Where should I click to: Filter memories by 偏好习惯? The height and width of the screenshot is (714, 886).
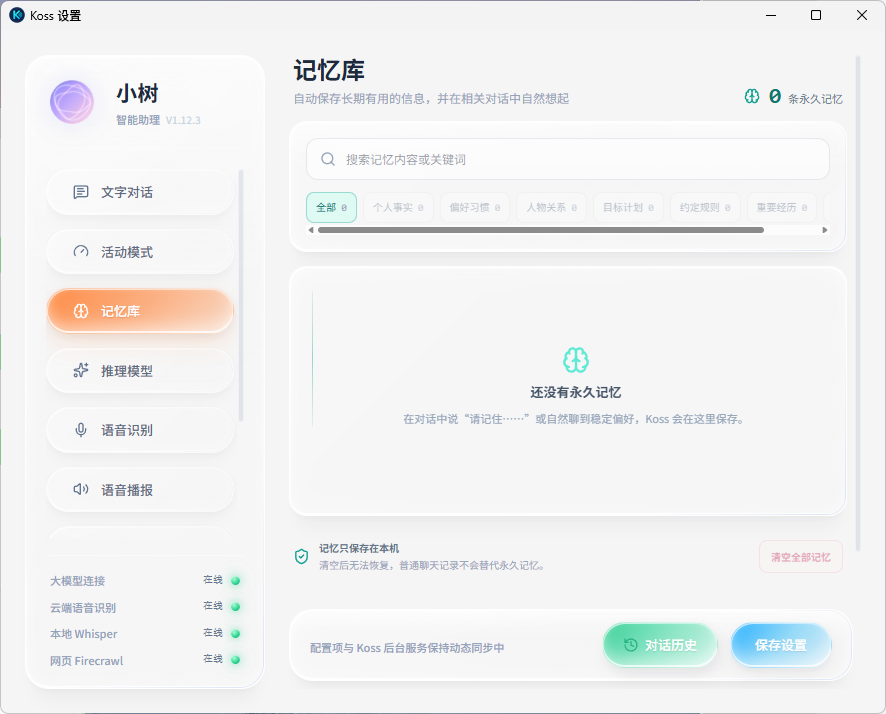click(x=475, y=207)
